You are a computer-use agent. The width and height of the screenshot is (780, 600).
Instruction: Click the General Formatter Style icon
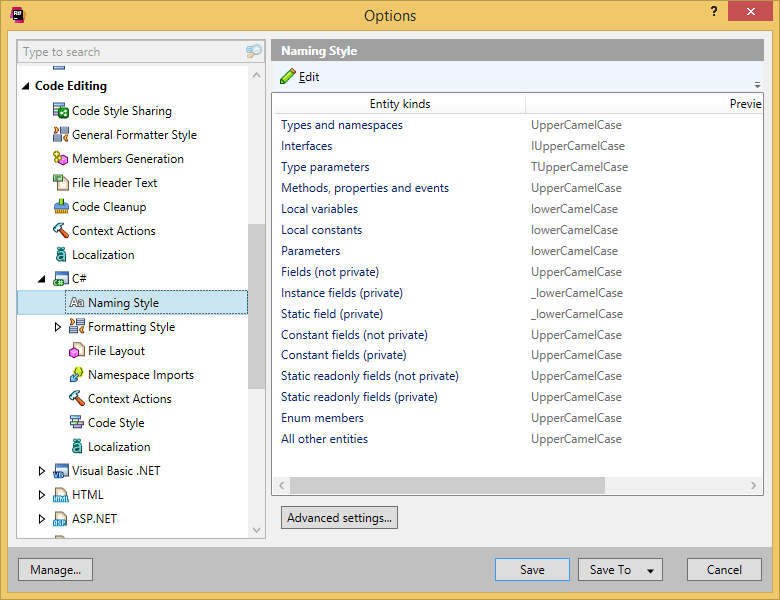click(x=60, y=135)
